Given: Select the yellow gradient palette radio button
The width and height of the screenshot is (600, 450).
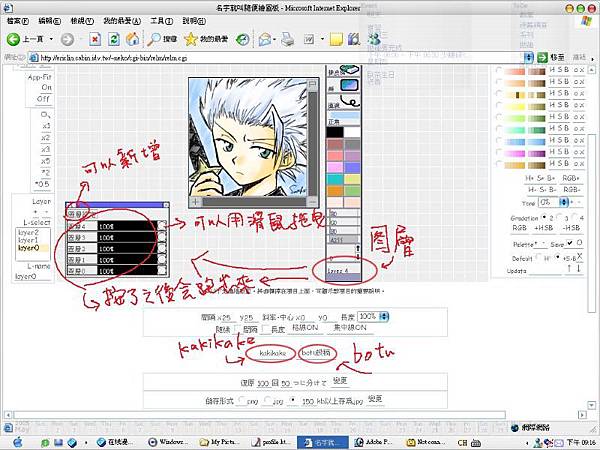Looking at the screenshot, I should pyautogui.click(x=499, y=105).
